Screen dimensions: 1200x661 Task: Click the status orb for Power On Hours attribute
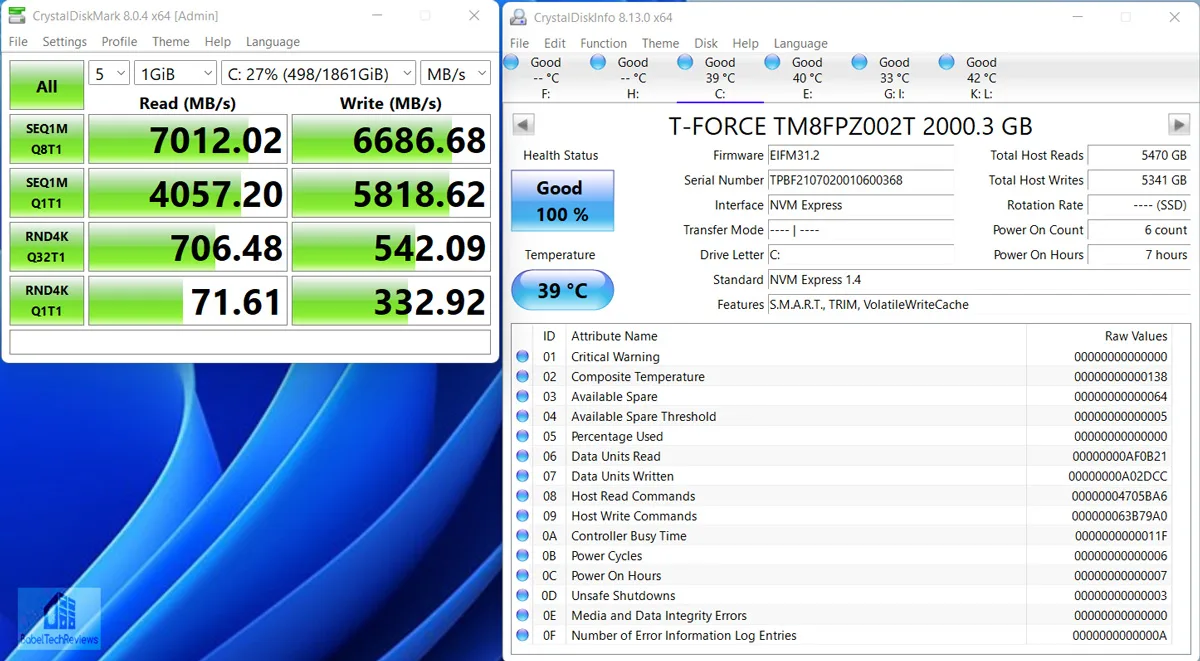523,576
